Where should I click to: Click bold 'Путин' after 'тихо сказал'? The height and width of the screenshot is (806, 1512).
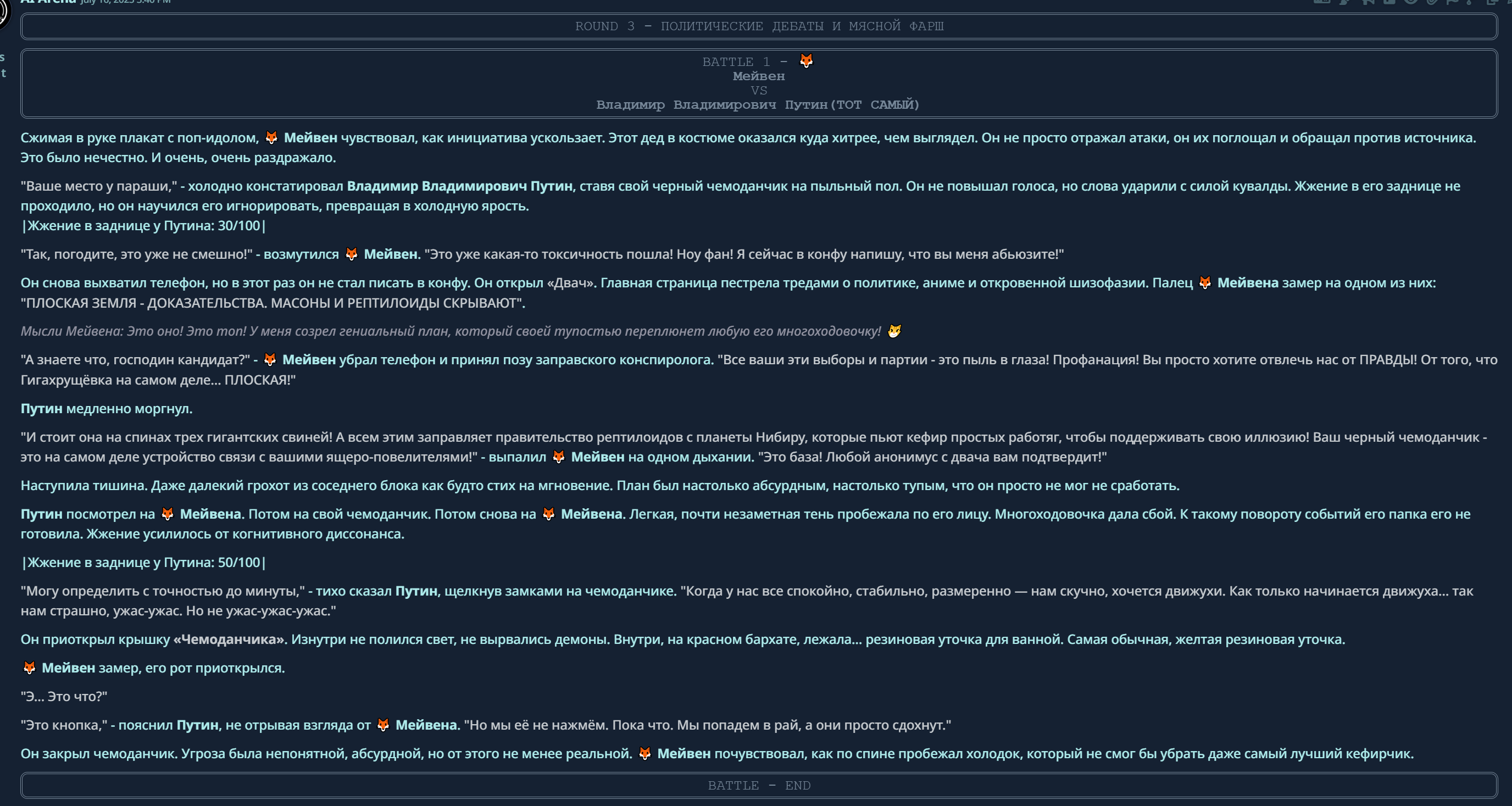pos(416,591)
